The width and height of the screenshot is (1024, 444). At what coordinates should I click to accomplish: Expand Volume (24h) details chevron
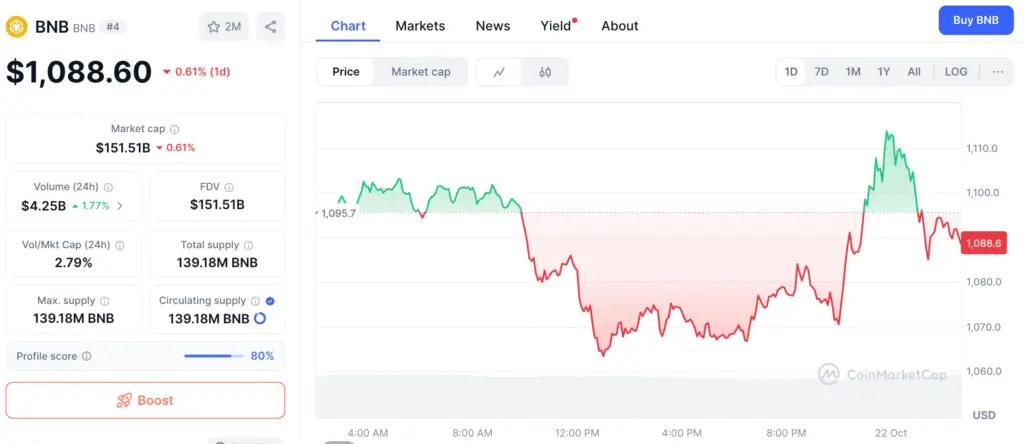pos(120,206)
